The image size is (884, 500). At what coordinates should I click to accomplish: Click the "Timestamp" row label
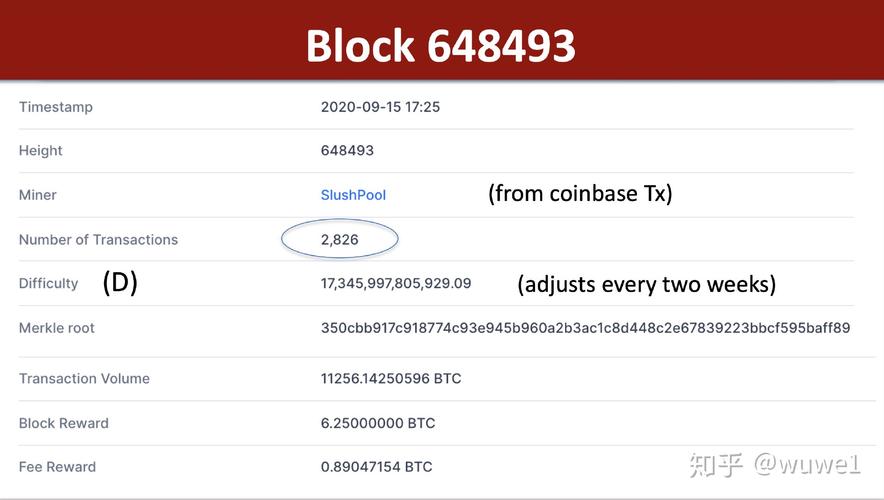click(x=56, y=107)
